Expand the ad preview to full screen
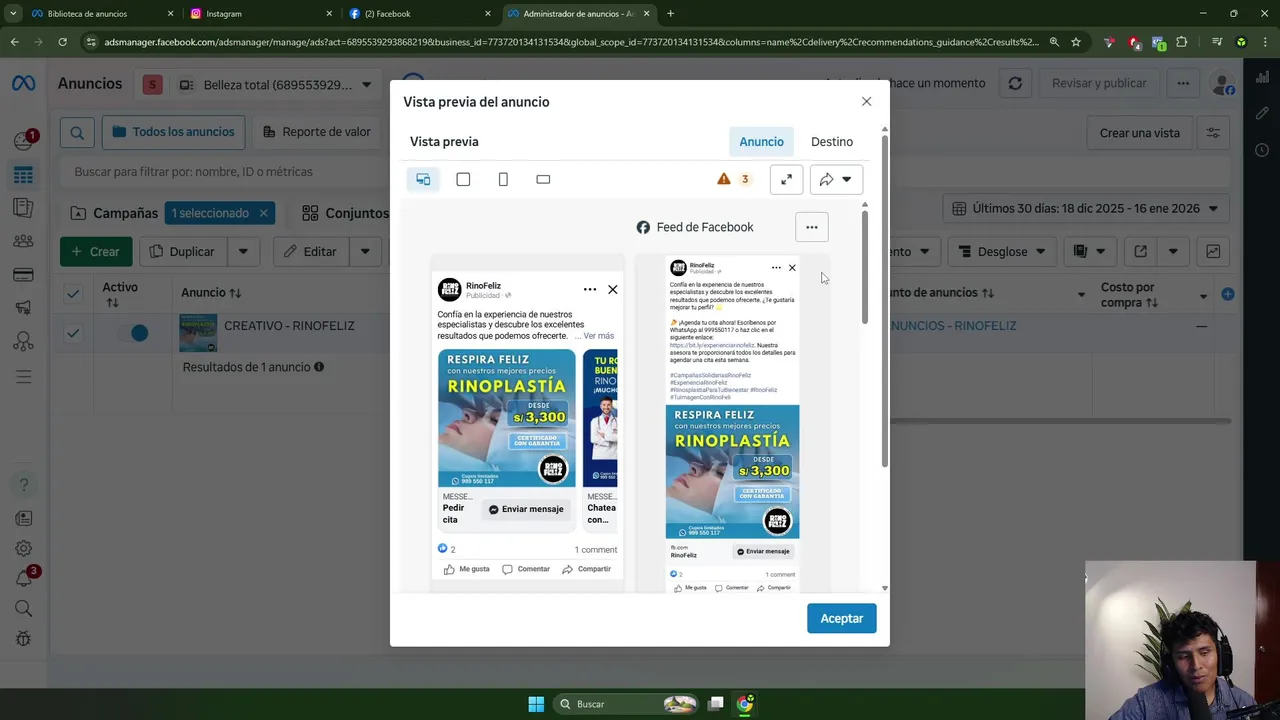Viewport: 1280px width, 720px height. click(x=786, y=179)
